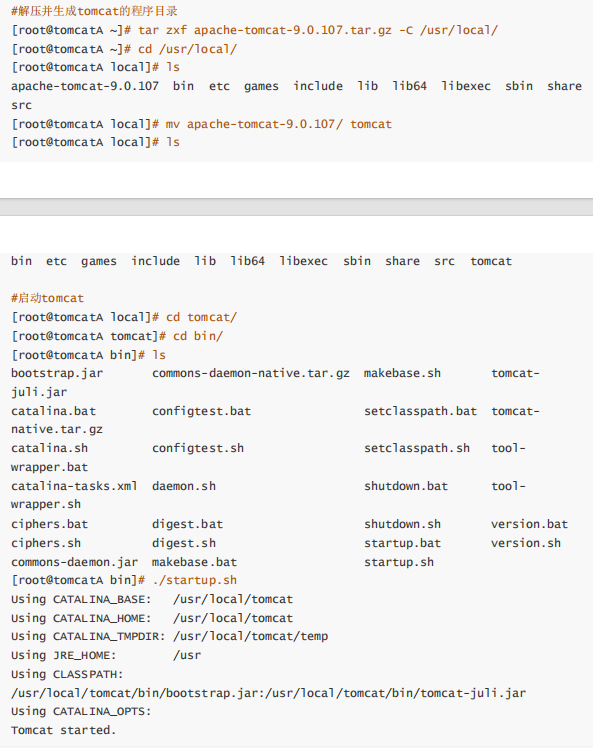Click the 'configtest.sh' file name
This screenshot has height=749, width=593.
click(x=198, y=449)
